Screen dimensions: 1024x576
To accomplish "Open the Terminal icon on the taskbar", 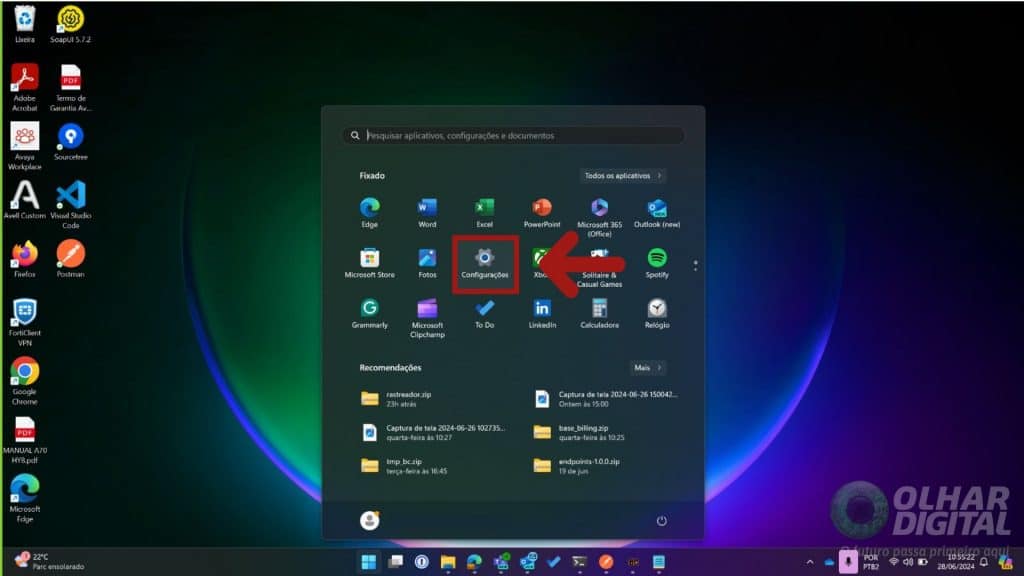I will click(579, 562).
